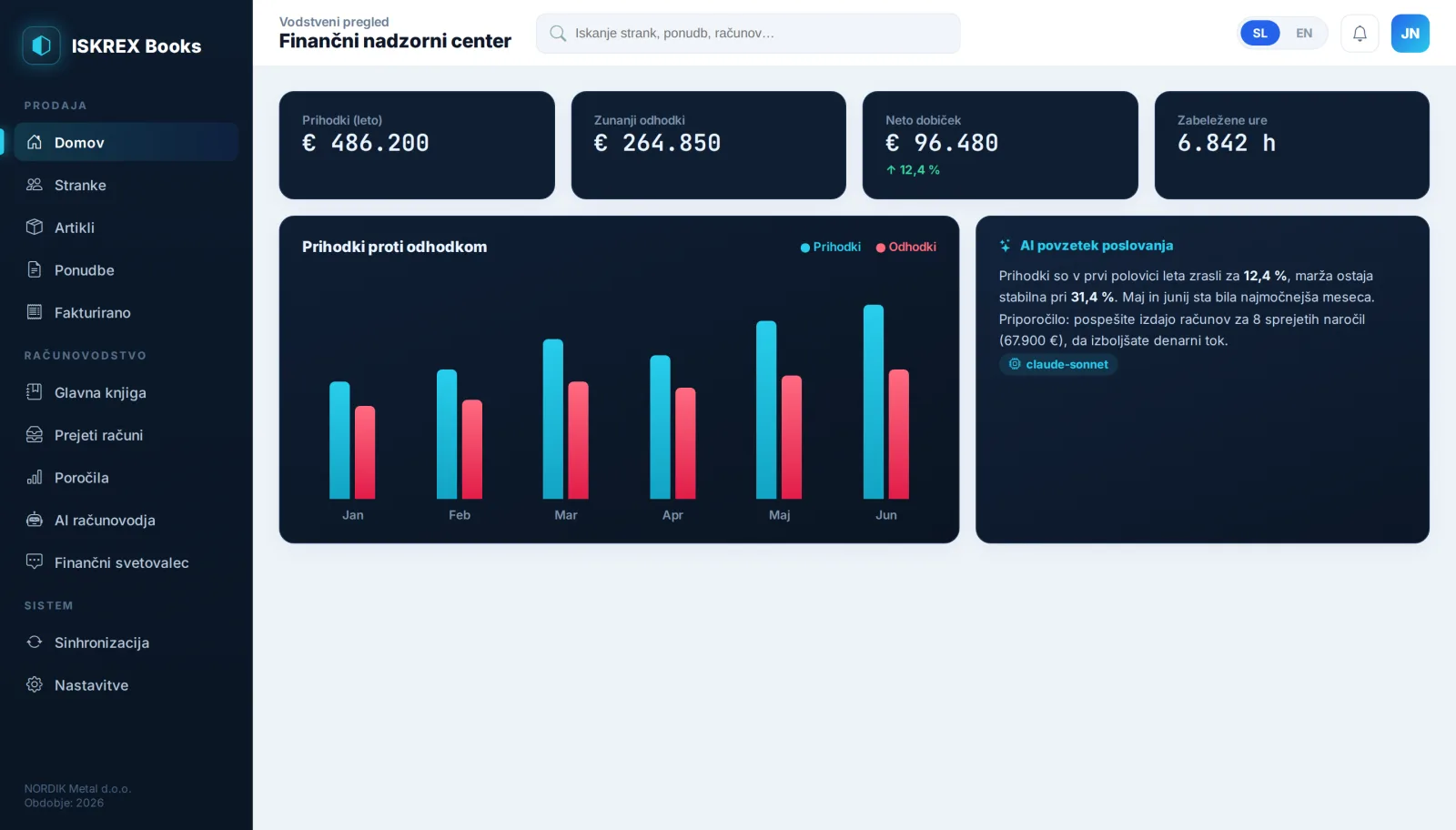Image resolution: width=1456 pixels, height=830 pixels.
Task: Open Domov in the sidebar
Action: 126,142
